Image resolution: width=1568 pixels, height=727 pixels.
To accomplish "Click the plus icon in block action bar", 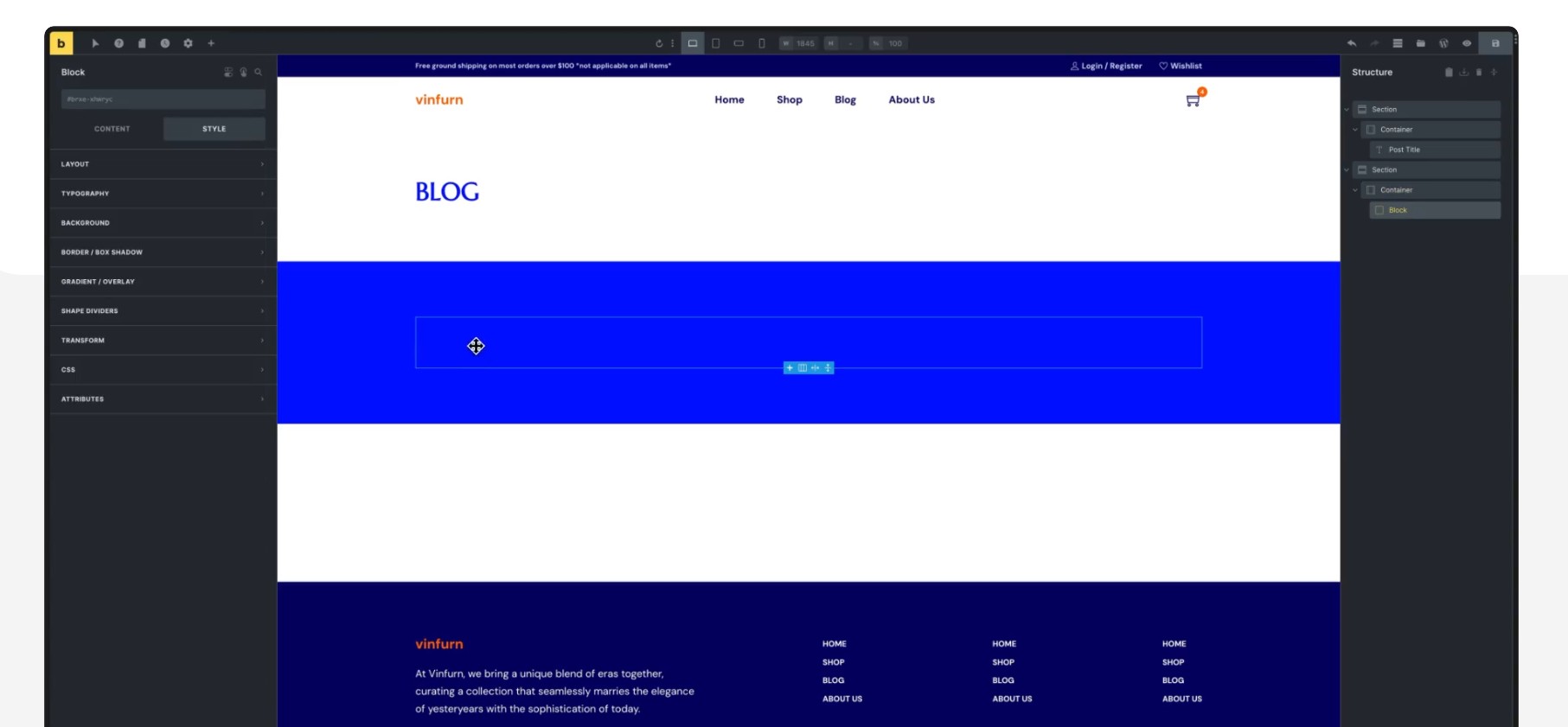I will [790, 368].
